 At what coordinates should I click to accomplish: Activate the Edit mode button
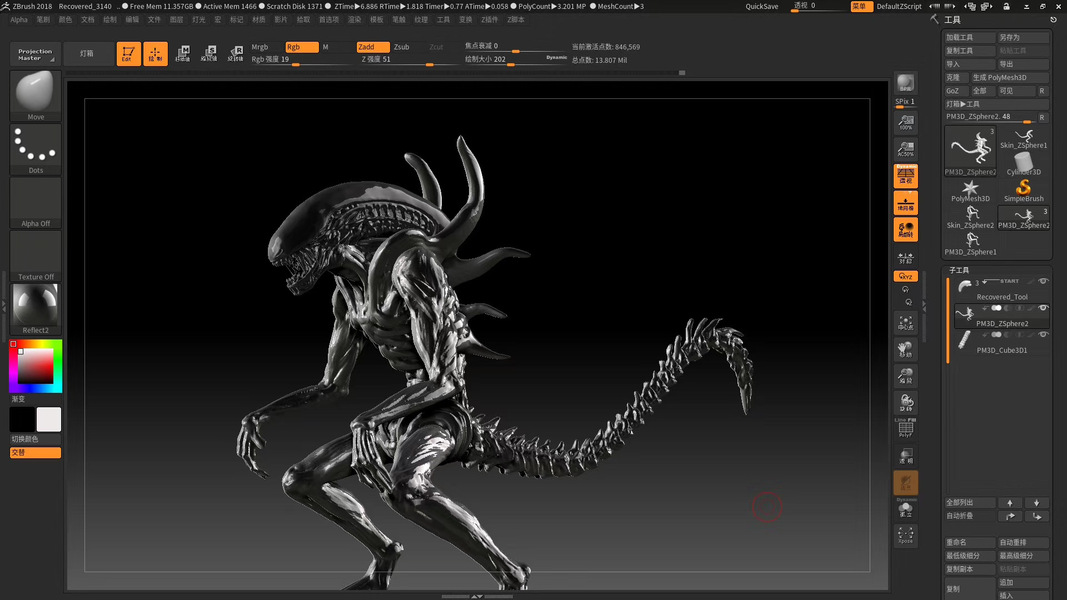128,54
